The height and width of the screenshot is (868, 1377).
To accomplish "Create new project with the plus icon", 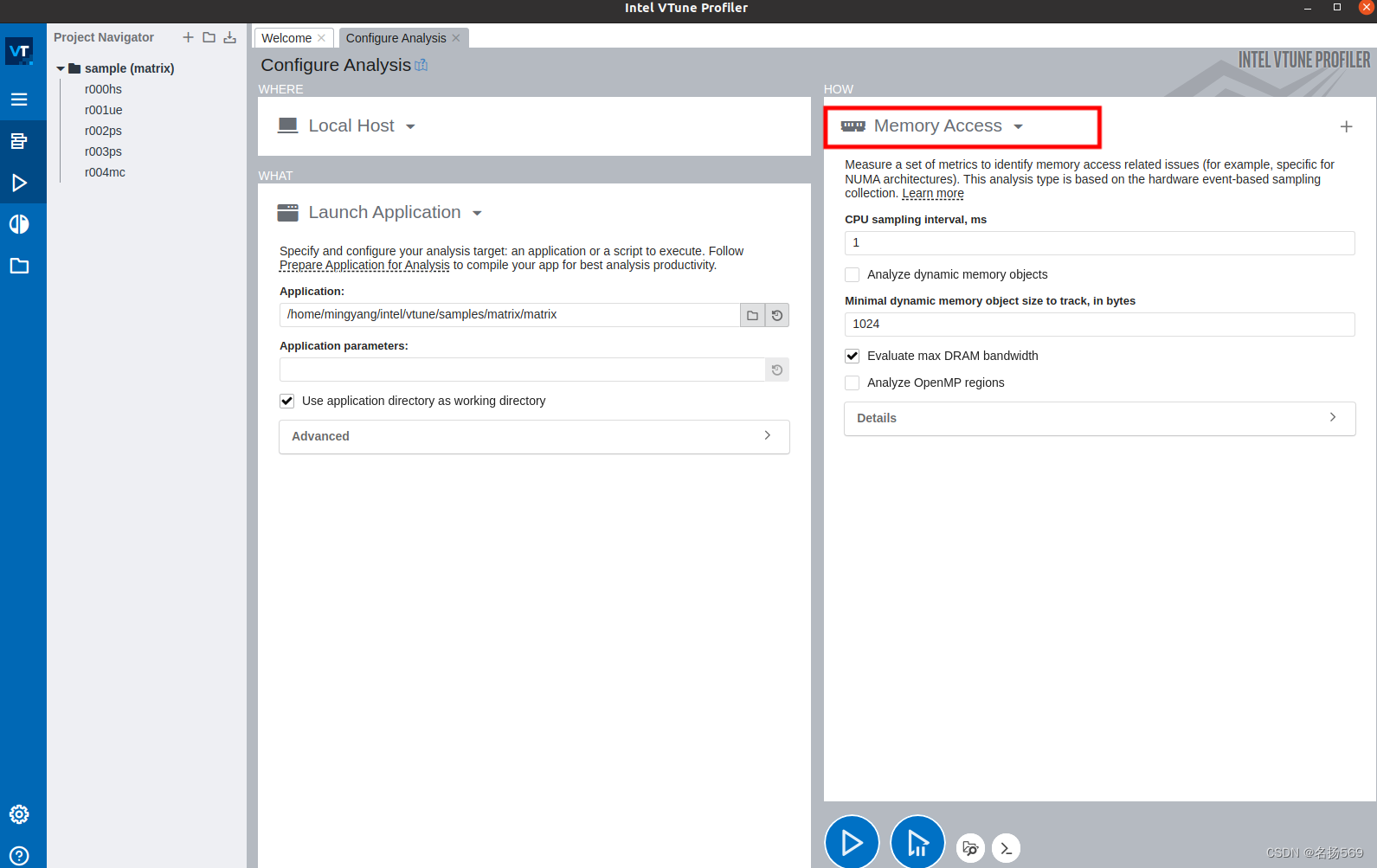I will (x=188, y=37).
